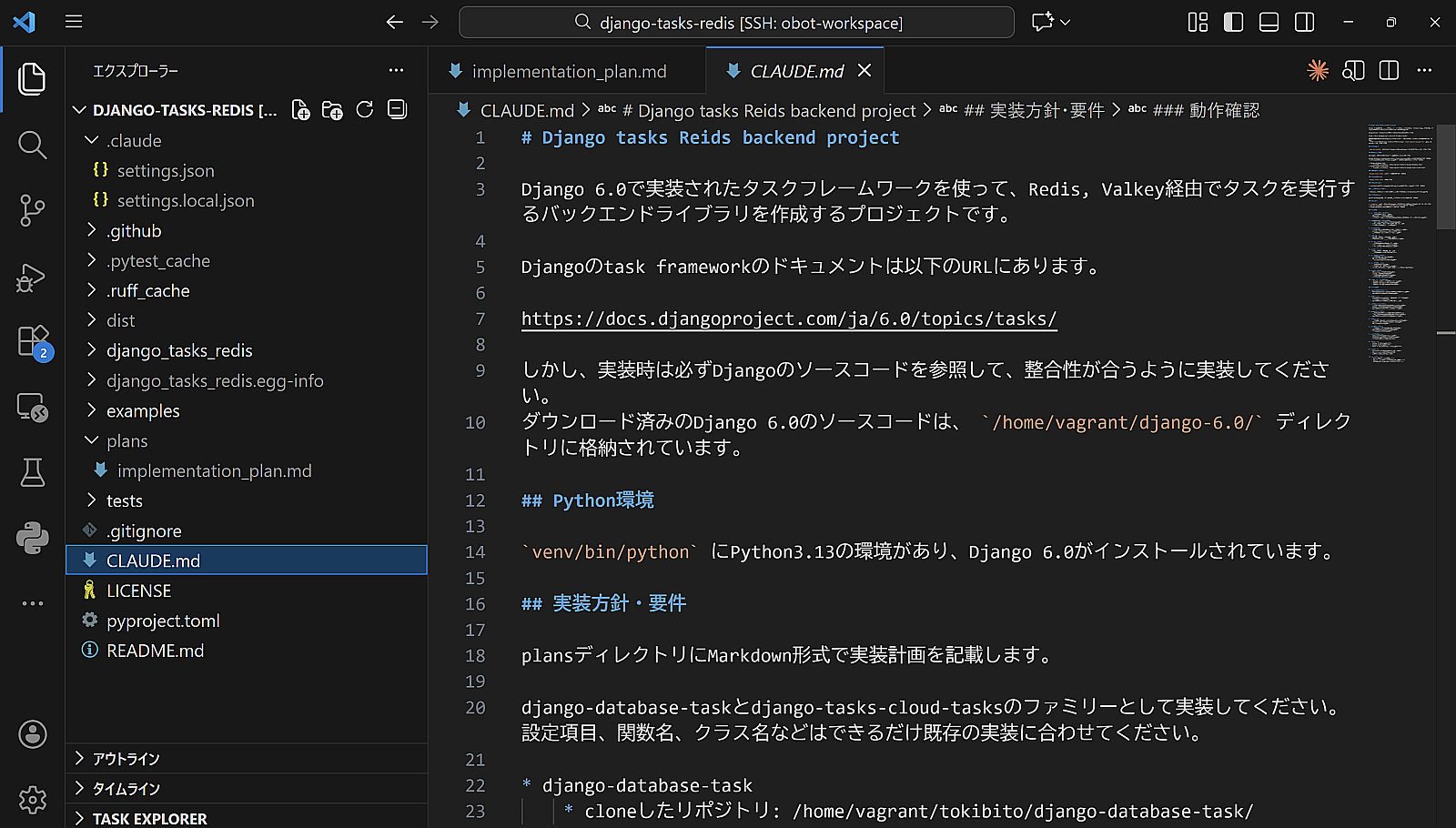Image resolution: width=1456 pixels, height=828 pixels.
Task: Toggle the bottom panel
Action: (1269, 22)
